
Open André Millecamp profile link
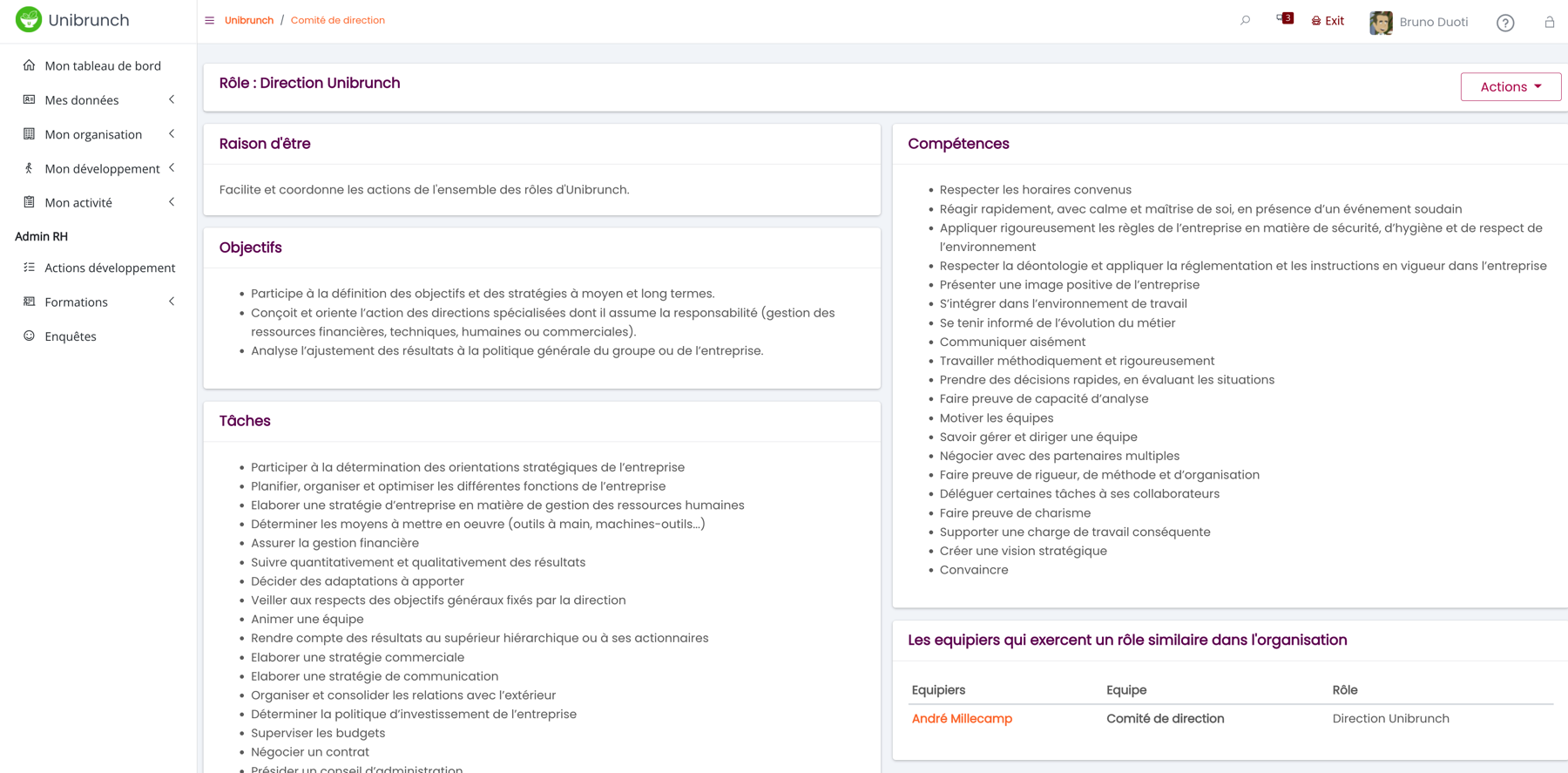pos(962,719)
